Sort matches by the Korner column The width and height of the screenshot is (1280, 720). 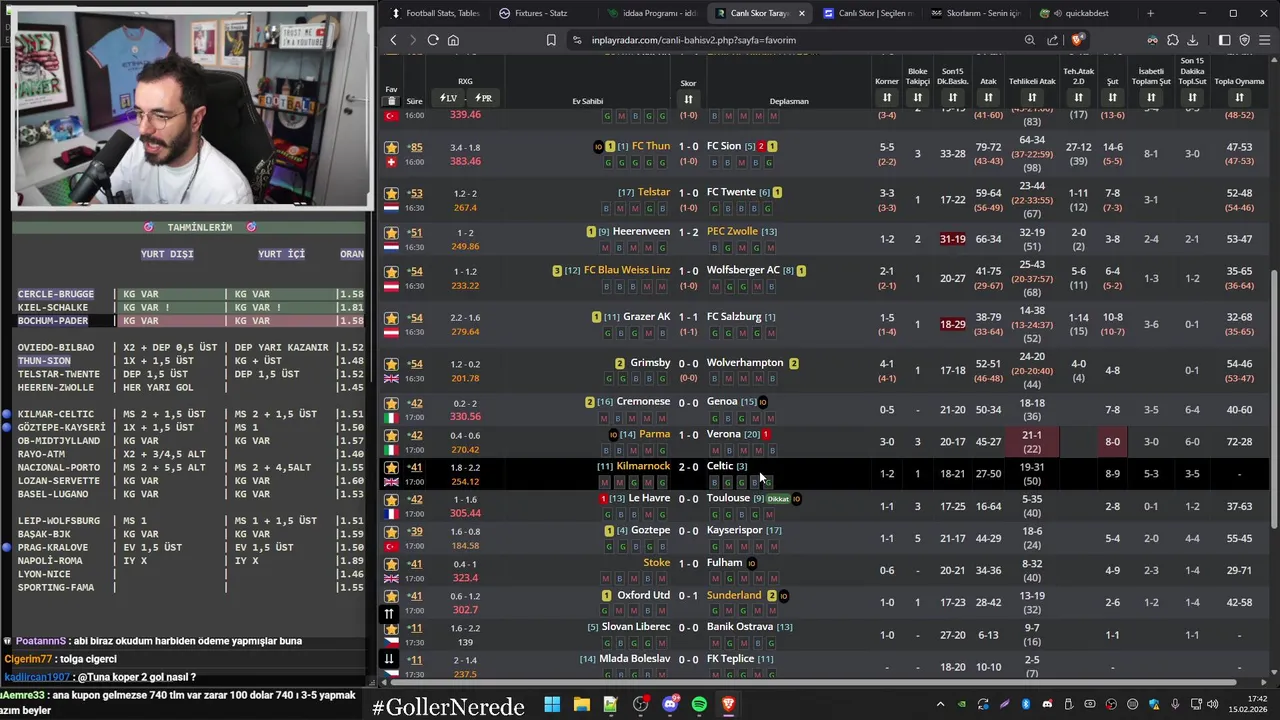coord(887,97)
